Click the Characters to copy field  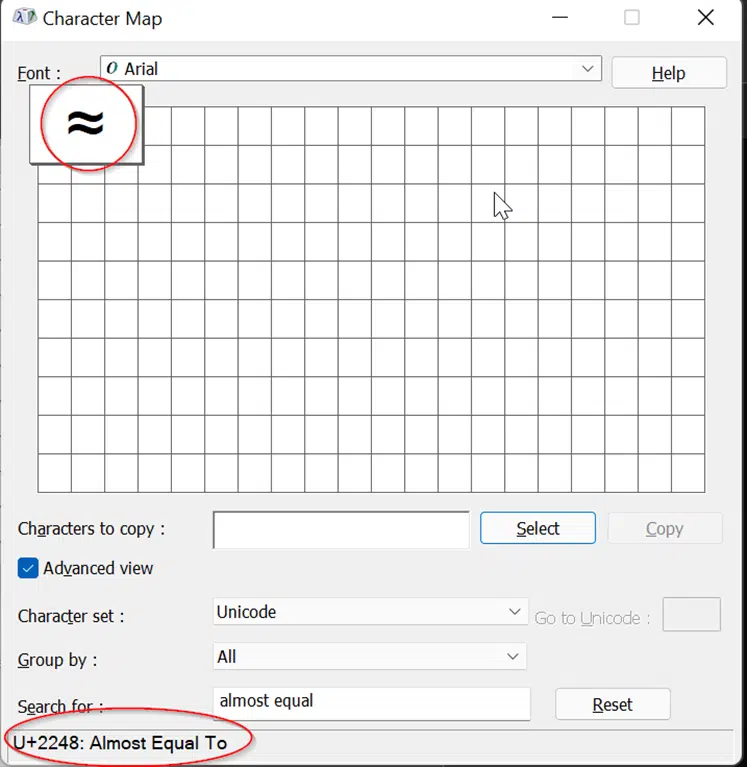[341, 530]
